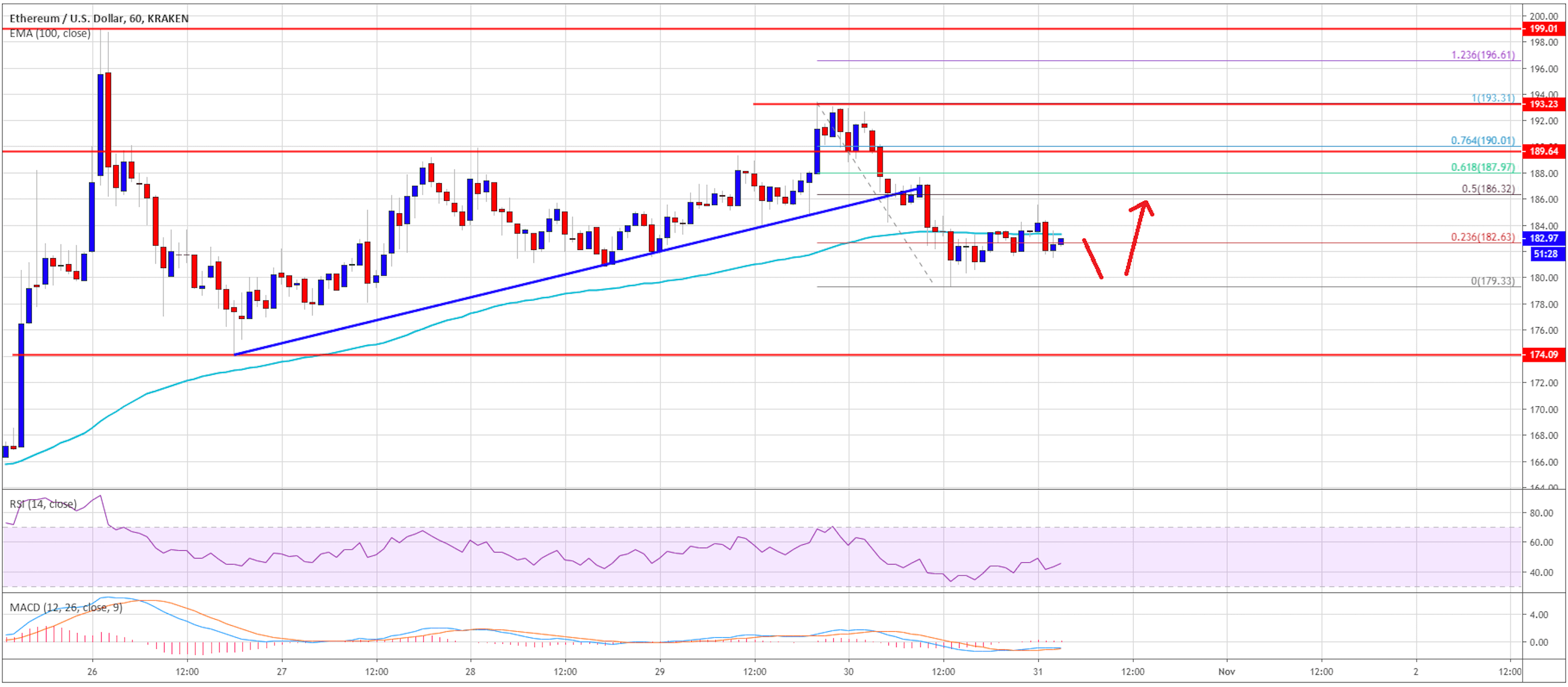Screen dimensions: 1568x687
Task: Click the Ethereum / U.S. Dollar chart title
Action: (x=98, y=18)
